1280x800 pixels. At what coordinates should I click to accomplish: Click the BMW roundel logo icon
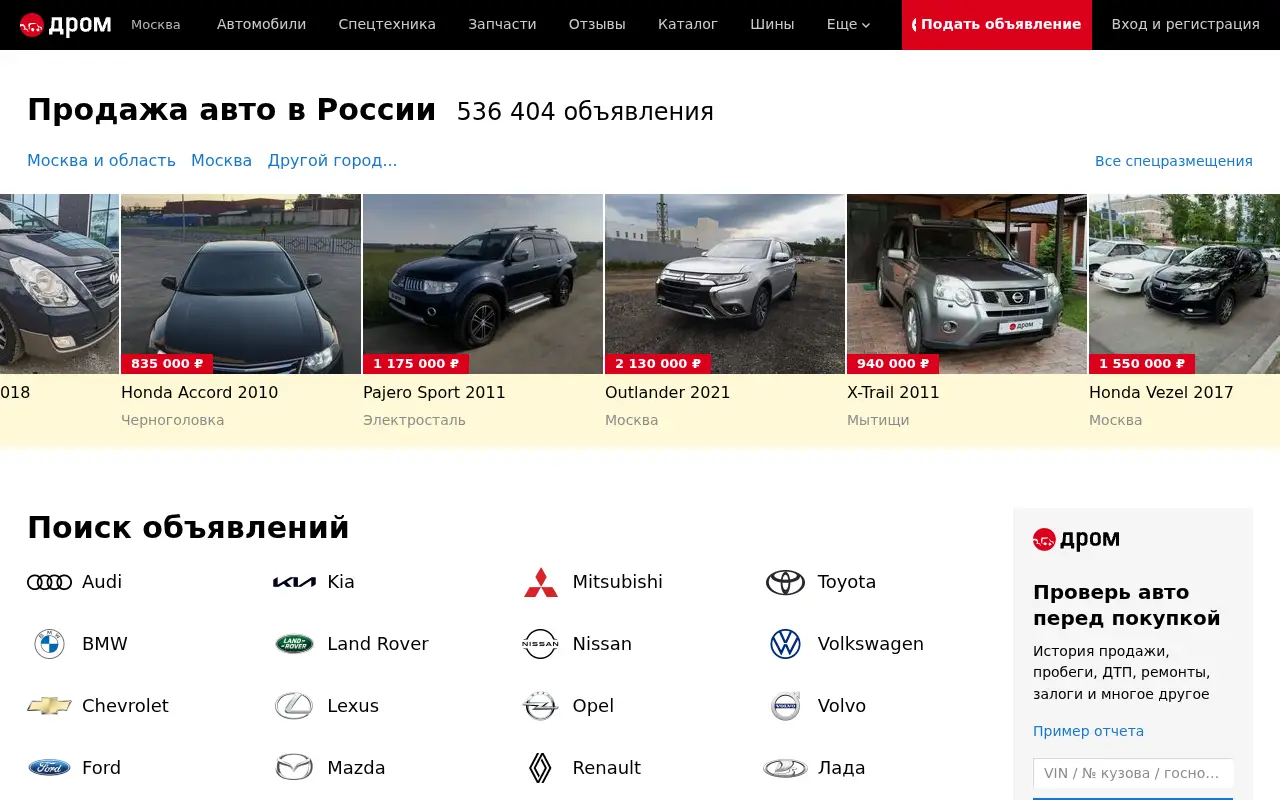tap(49, 644)
